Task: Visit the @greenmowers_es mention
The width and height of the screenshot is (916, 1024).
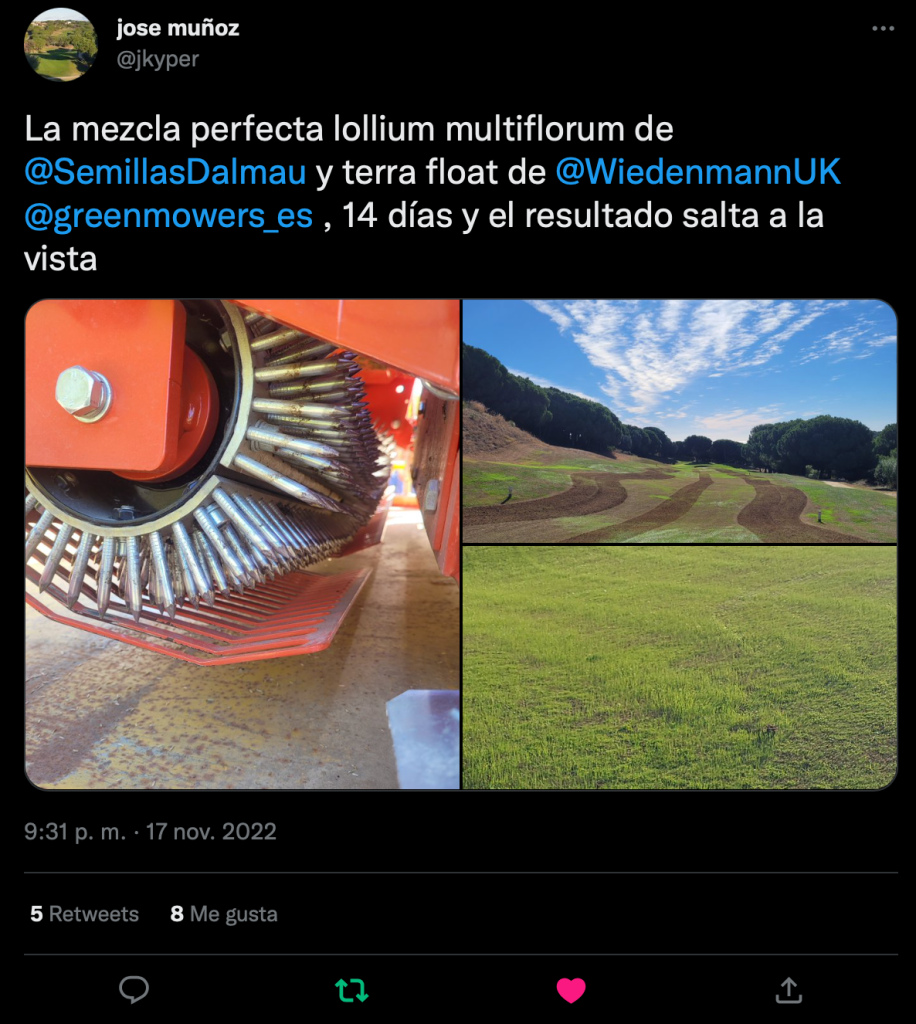Action: (x=168, y=216)
